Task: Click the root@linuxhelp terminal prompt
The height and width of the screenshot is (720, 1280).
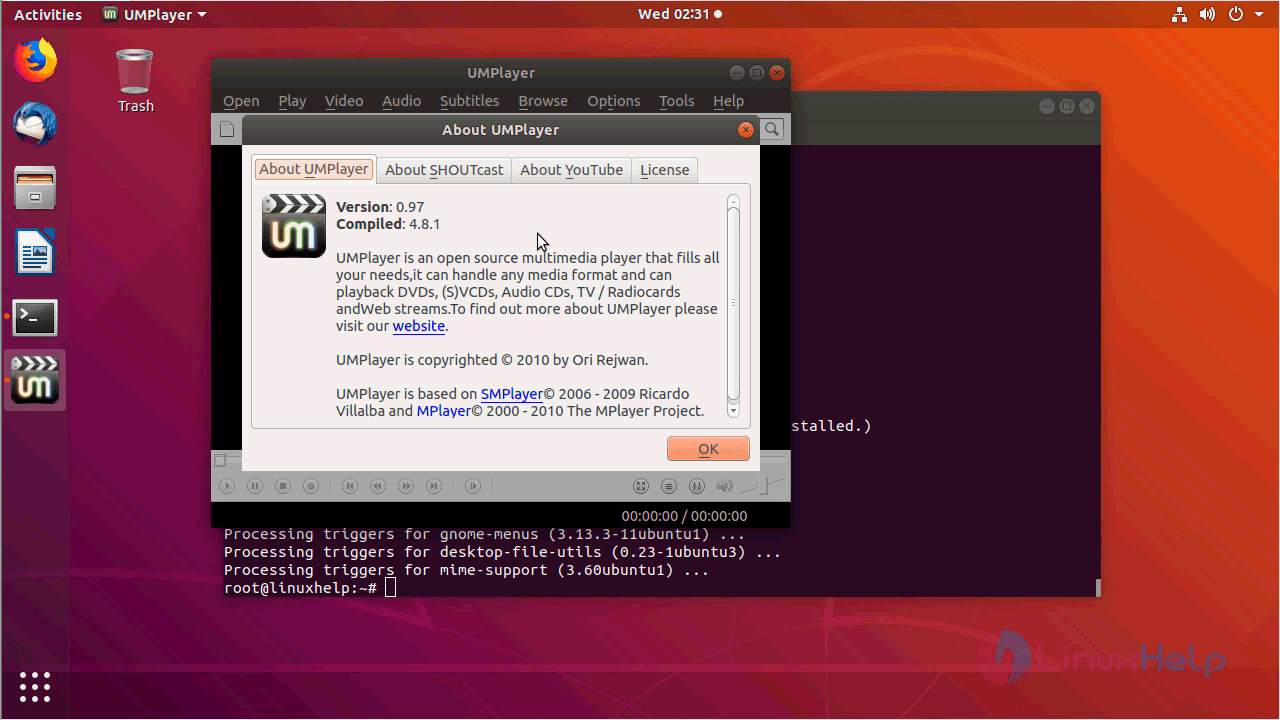Action: (300, 587)
